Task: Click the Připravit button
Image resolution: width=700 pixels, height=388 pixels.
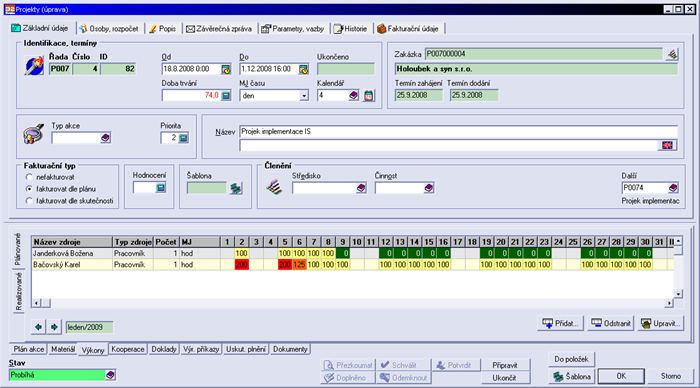Action: tap(505, 365)
